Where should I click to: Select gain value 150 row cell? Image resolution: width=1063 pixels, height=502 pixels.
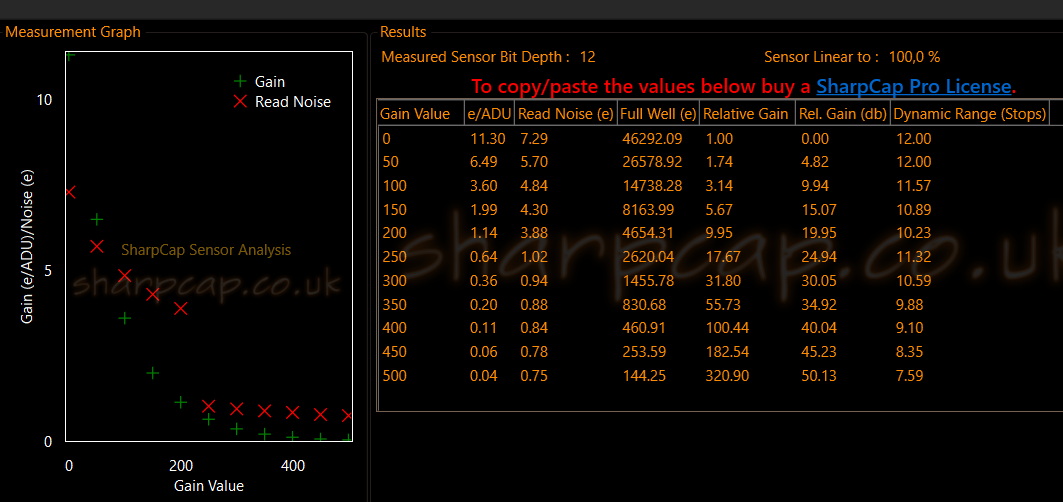click(x=394, y=210)
